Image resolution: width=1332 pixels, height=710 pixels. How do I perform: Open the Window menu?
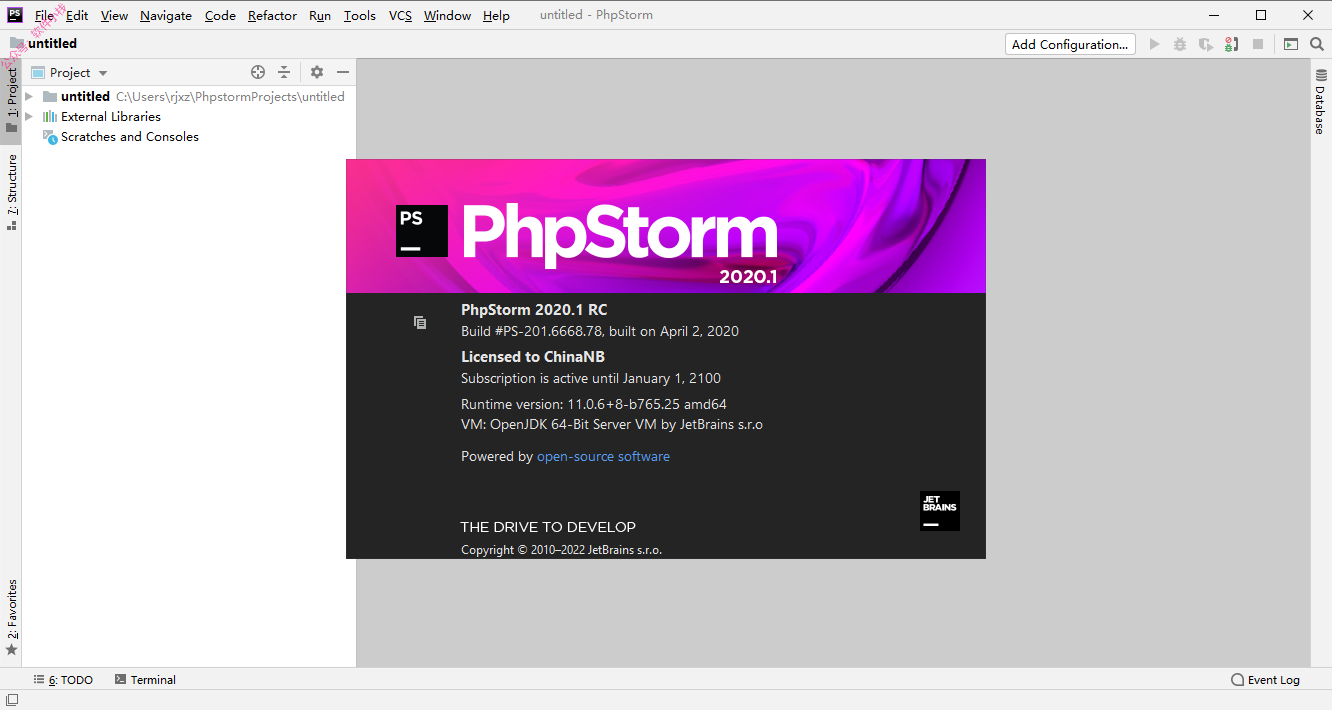pos(447,15)
